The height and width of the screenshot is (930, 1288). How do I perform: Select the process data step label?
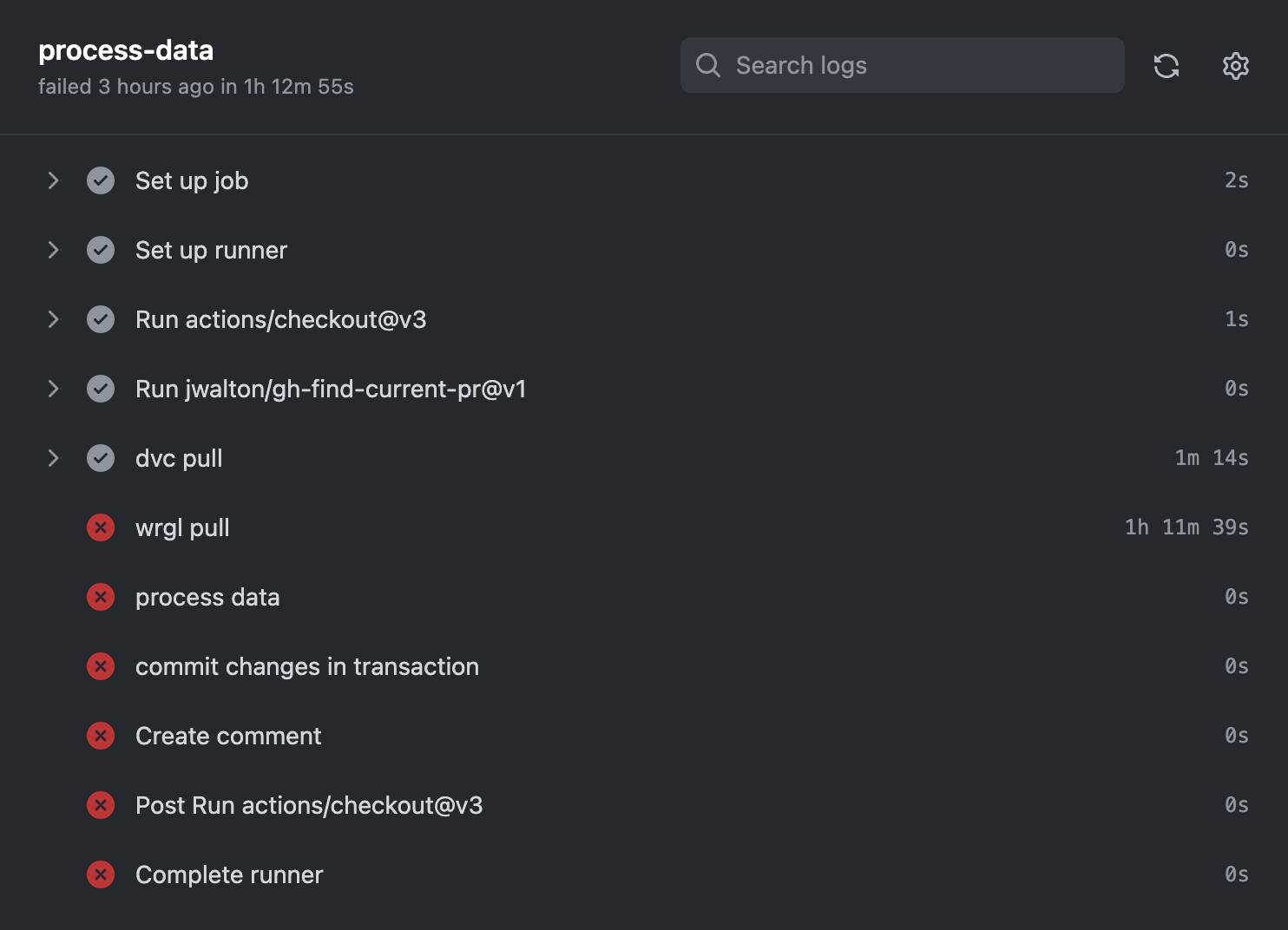[207, 597]
